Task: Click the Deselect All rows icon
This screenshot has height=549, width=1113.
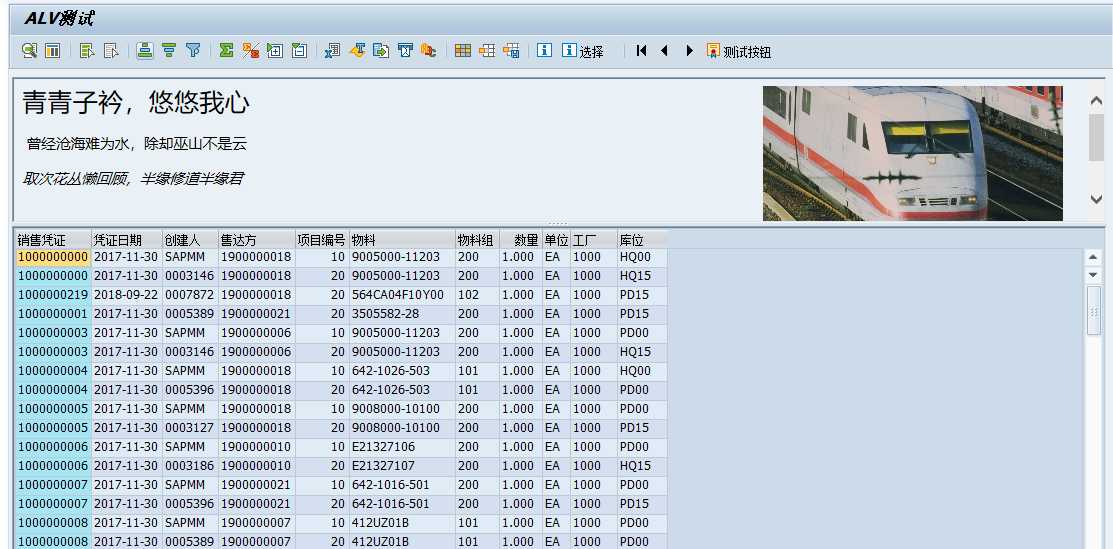Action: (111, 50)
